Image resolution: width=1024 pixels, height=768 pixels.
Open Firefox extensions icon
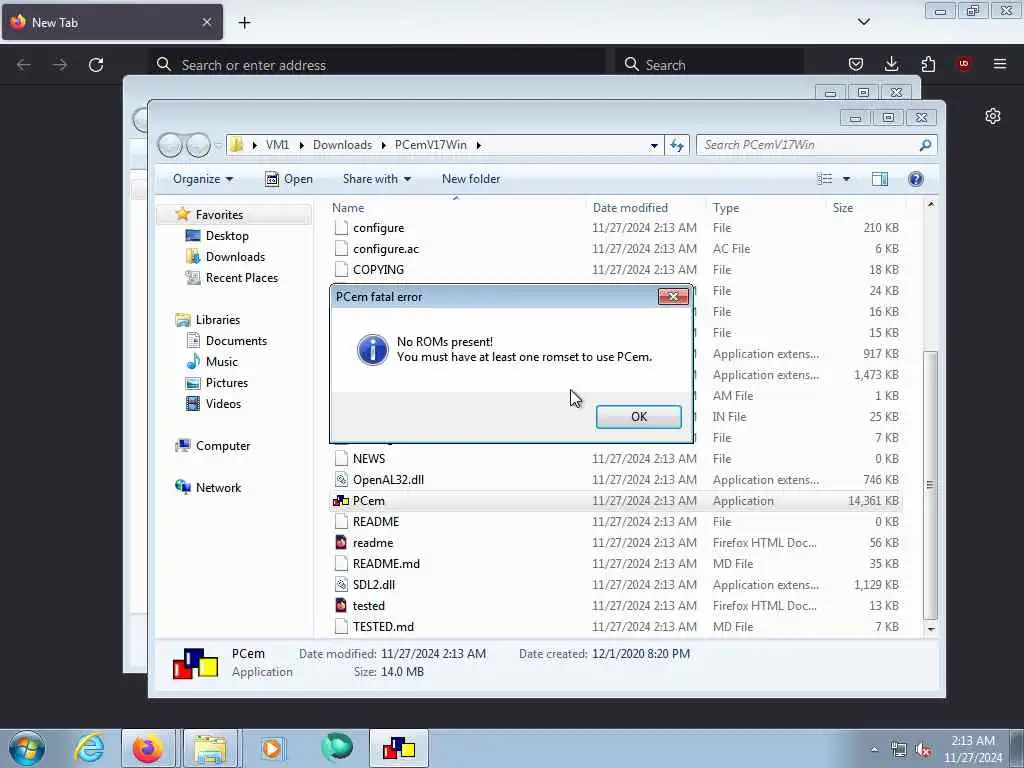click(928, 64)
